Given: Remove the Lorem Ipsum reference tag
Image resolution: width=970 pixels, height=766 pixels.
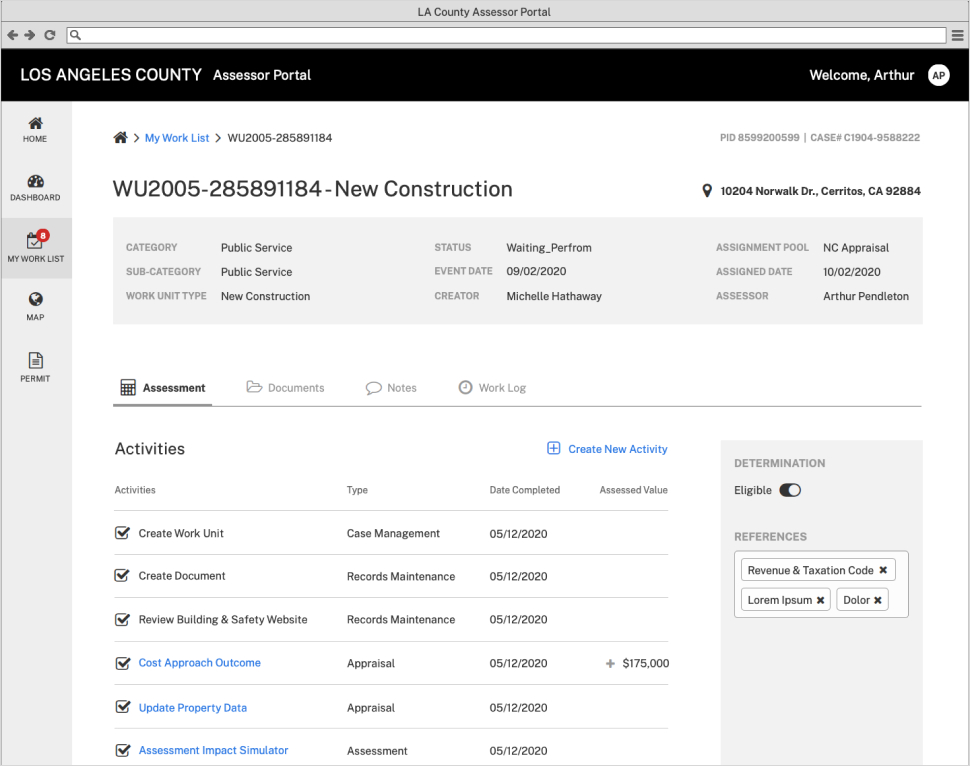Looking at the screenshot, I should [820, 600].
